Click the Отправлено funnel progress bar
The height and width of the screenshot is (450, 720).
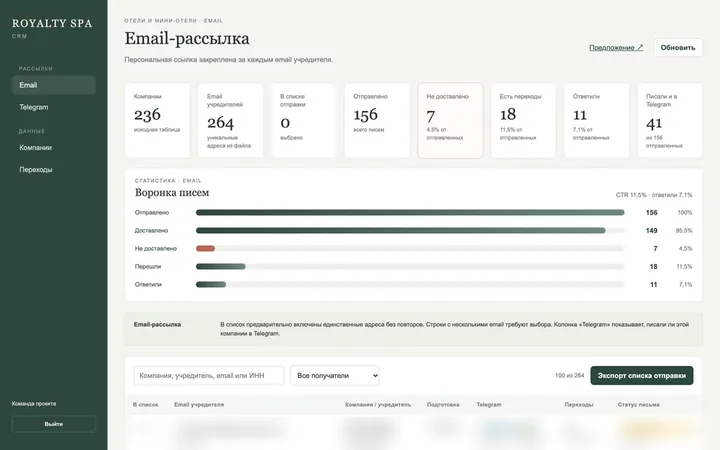pos(410,213)
